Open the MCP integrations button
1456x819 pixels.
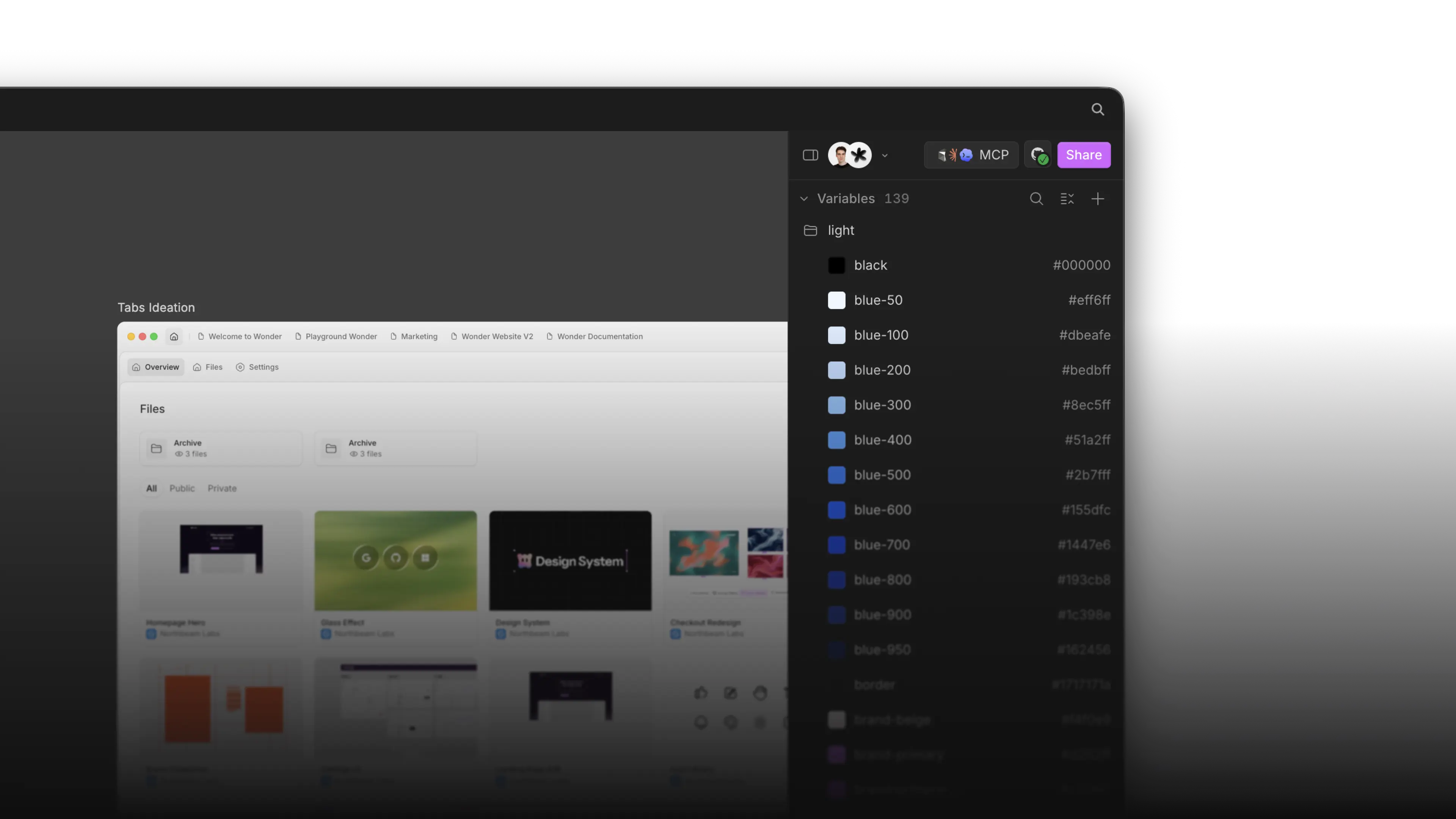pyautogui.click(x=971, y=155)
